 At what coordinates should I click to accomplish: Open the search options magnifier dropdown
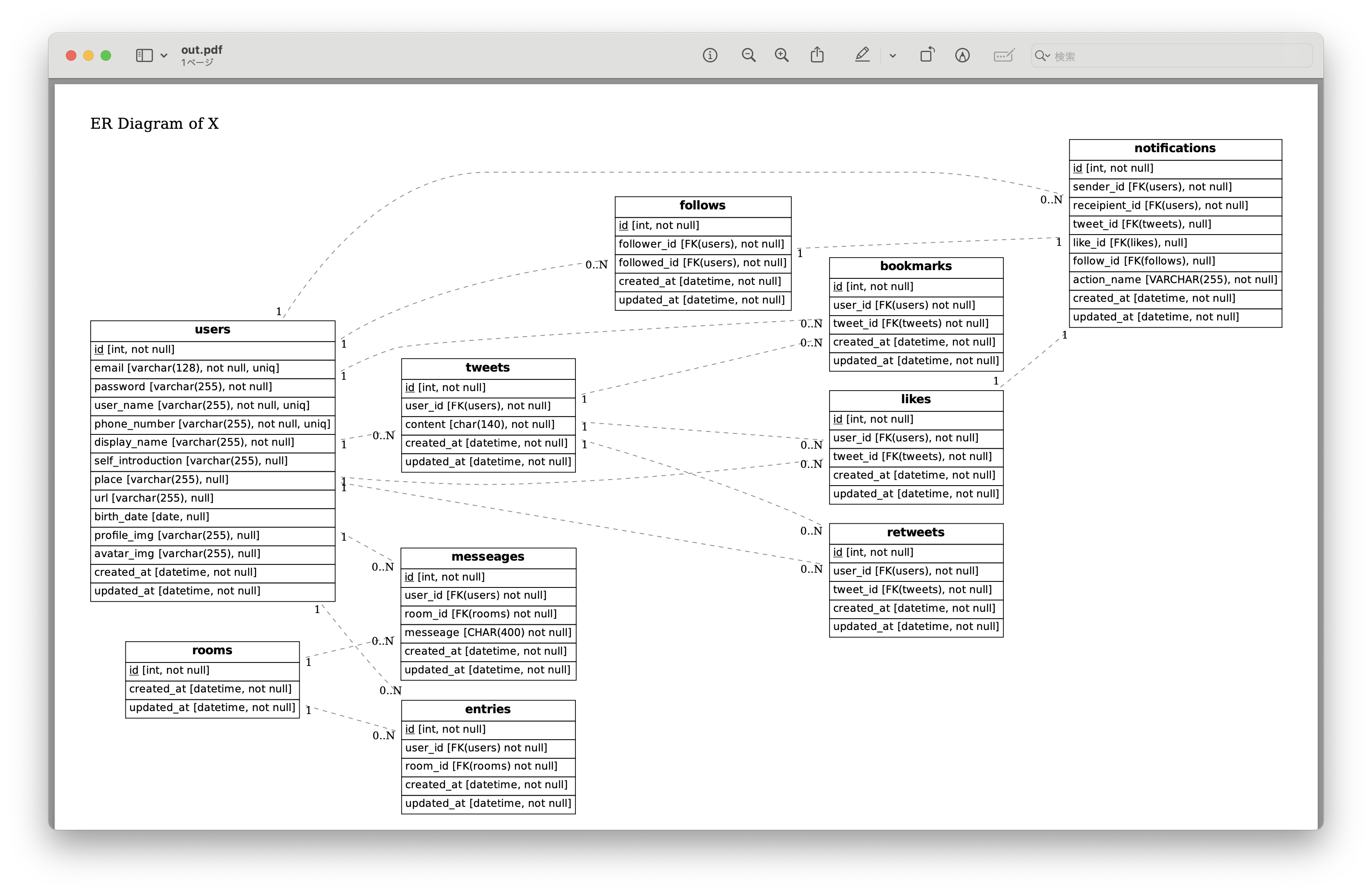click(1042, 56)
